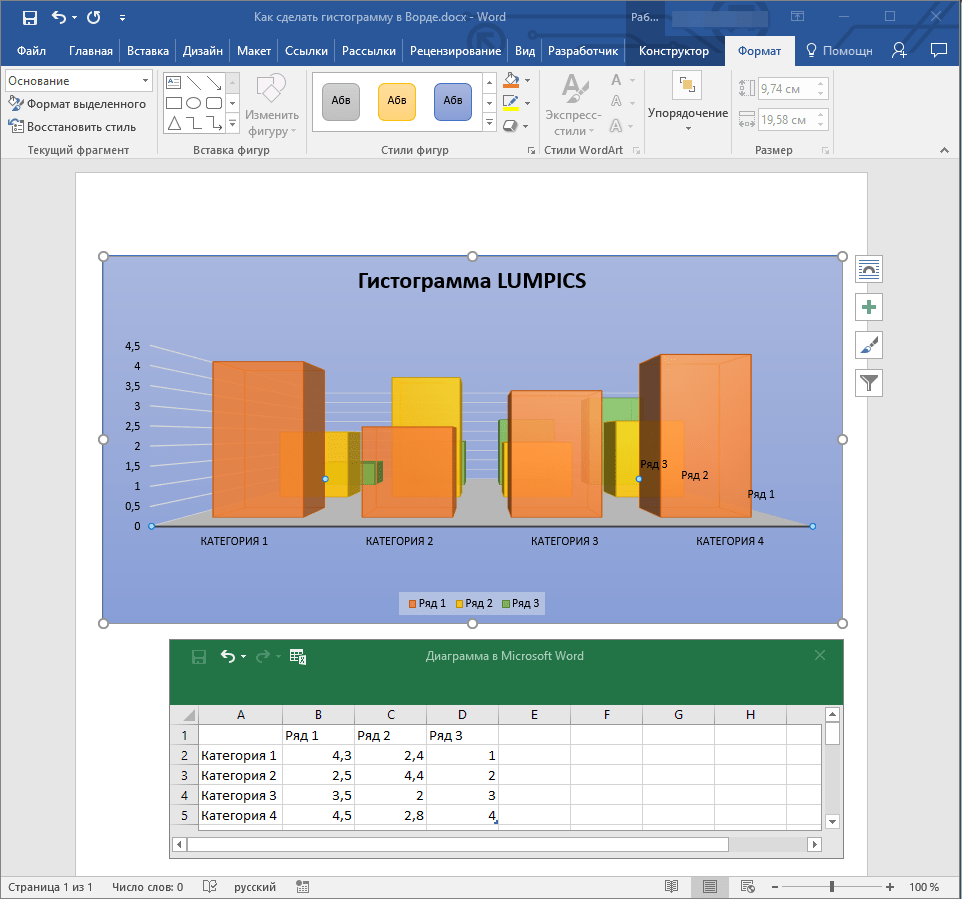Open the Chart Styles paintbrush button
The image size is (962, 899).
869,345
